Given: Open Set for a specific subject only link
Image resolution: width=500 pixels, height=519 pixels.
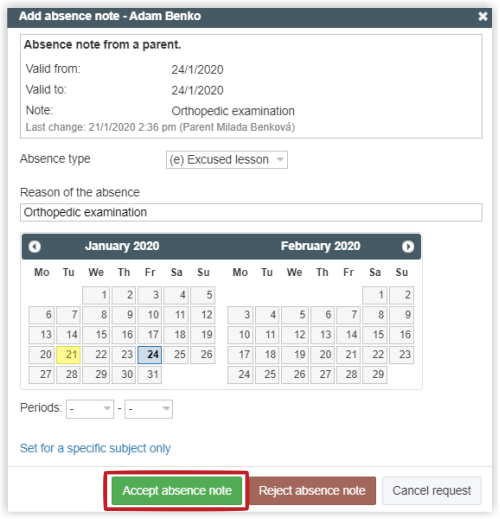Looking at the screenshot, I should [95, 448].
